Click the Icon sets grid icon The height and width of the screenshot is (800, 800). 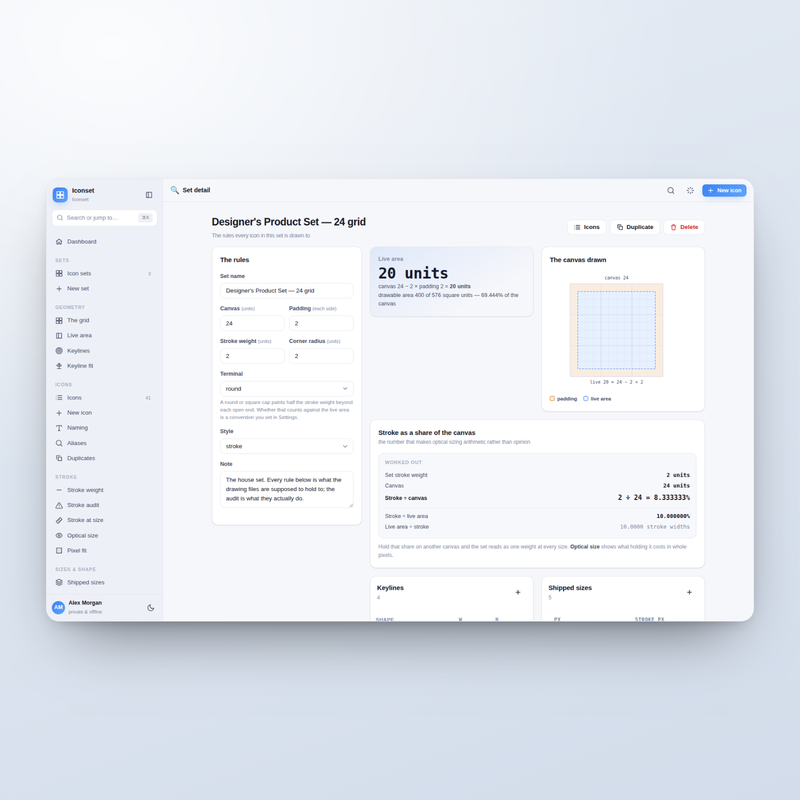coord(59,273)
